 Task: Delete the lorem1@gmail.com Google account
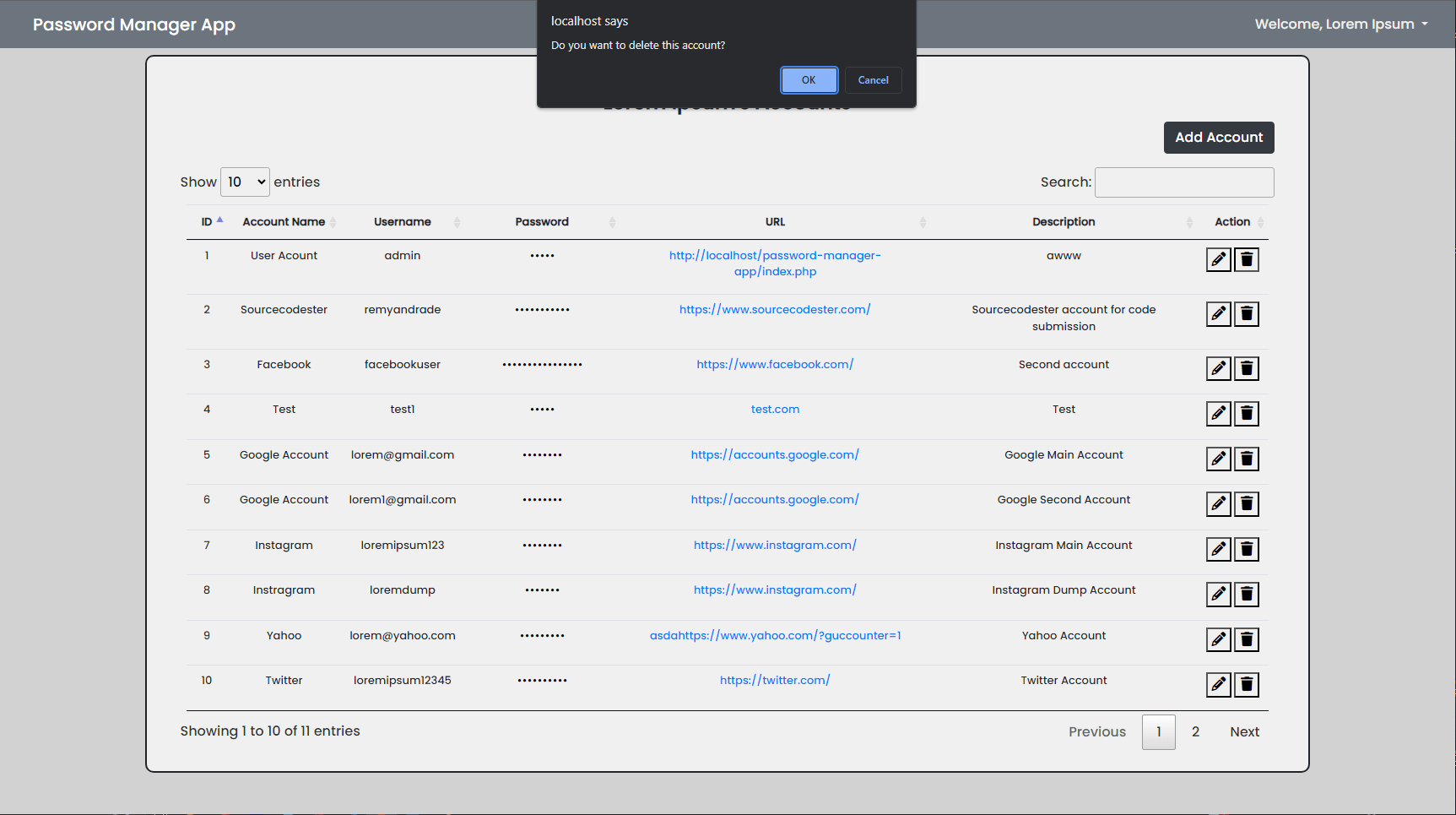coord(1247,503)
